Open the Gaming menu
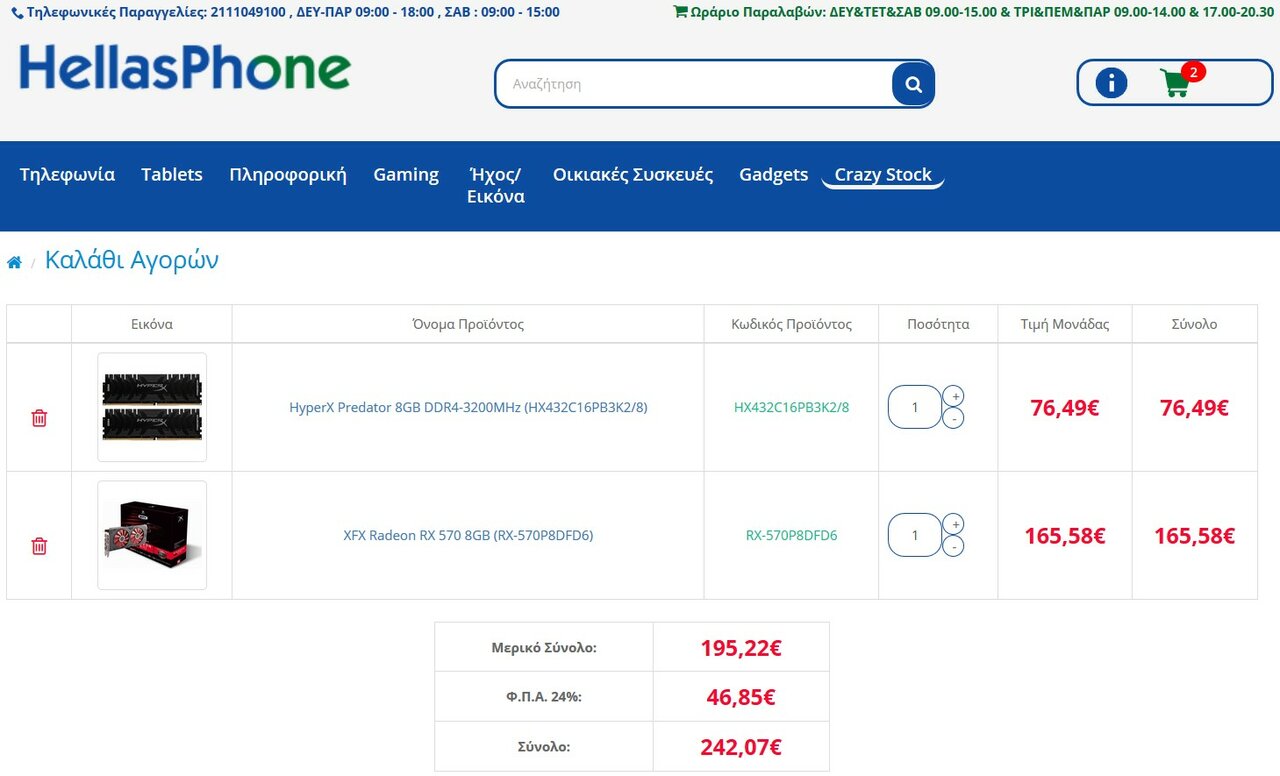The width and height of the screenshot is (1280, 776). (406, 175)
